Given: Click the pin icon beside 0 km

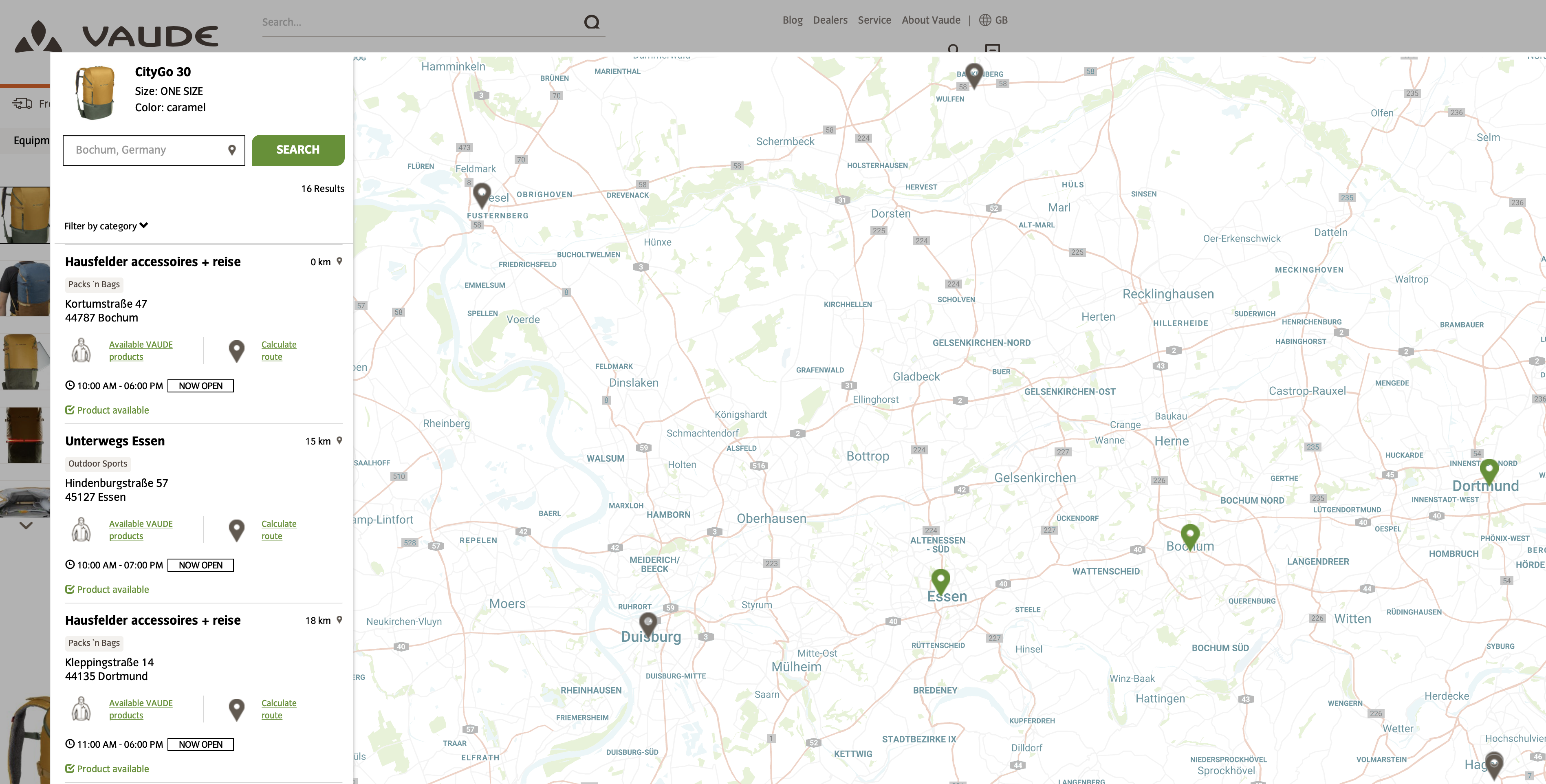Looking at the screenshot, I should pyautogui.click(x=339, y=261).
